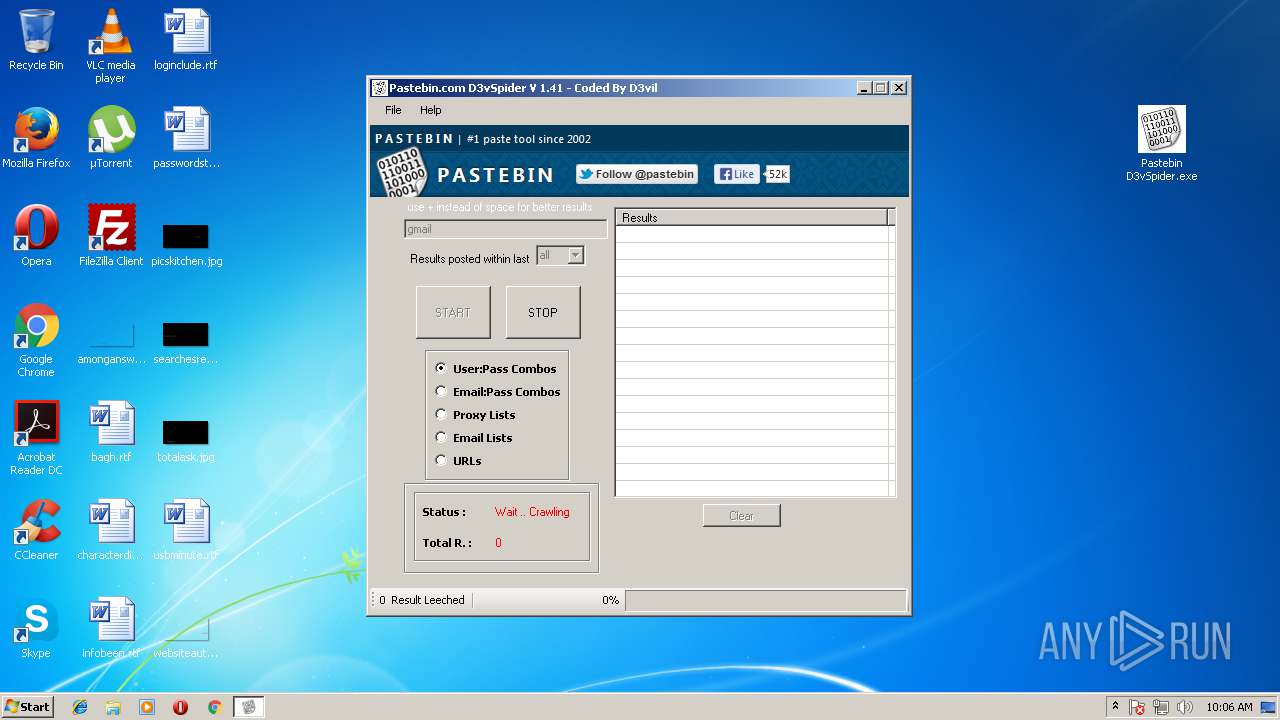Click 'Wait .. Crawling' status text

pos(532,512)
